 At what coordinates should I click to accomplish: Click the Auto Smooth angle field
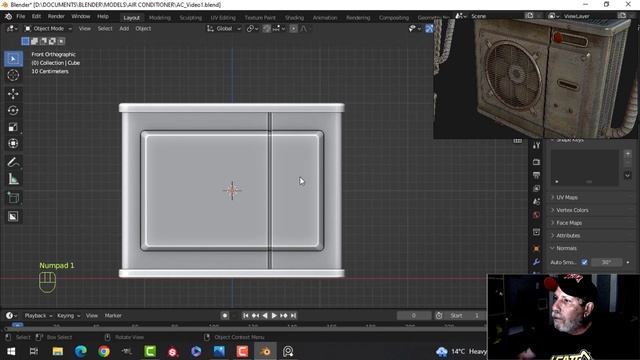pyautogui.click(x=607, y=262)
